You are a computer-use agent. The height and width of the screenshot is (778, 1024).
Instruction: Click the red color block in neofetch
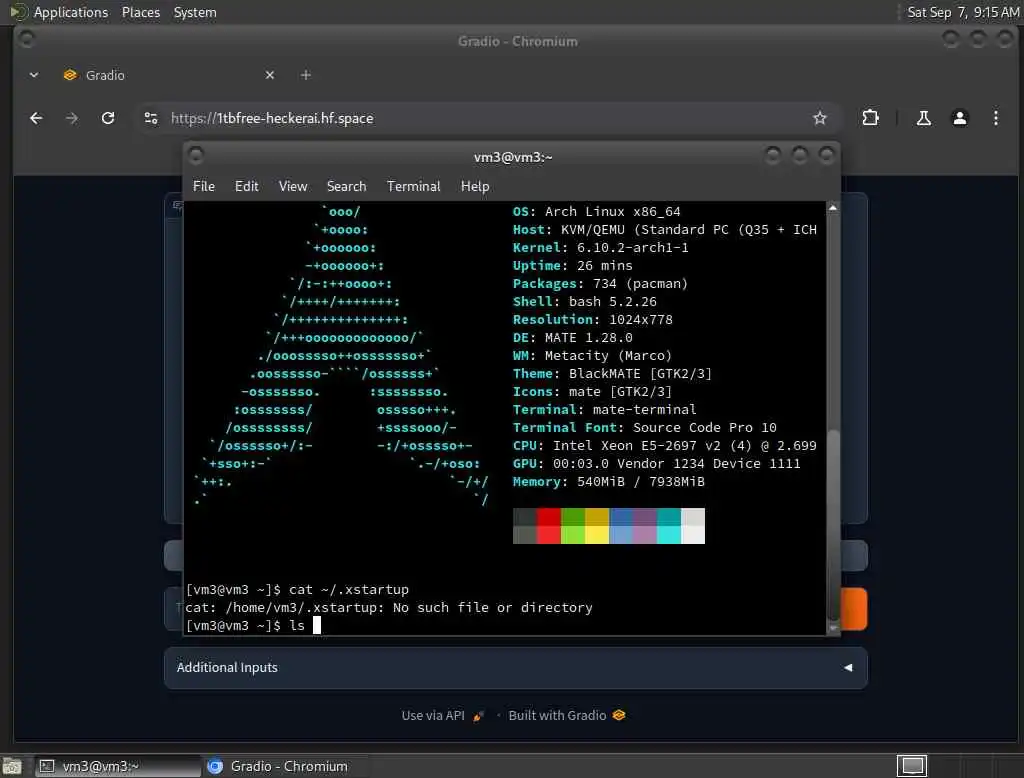pyautogui.click(x=549, y=526)
